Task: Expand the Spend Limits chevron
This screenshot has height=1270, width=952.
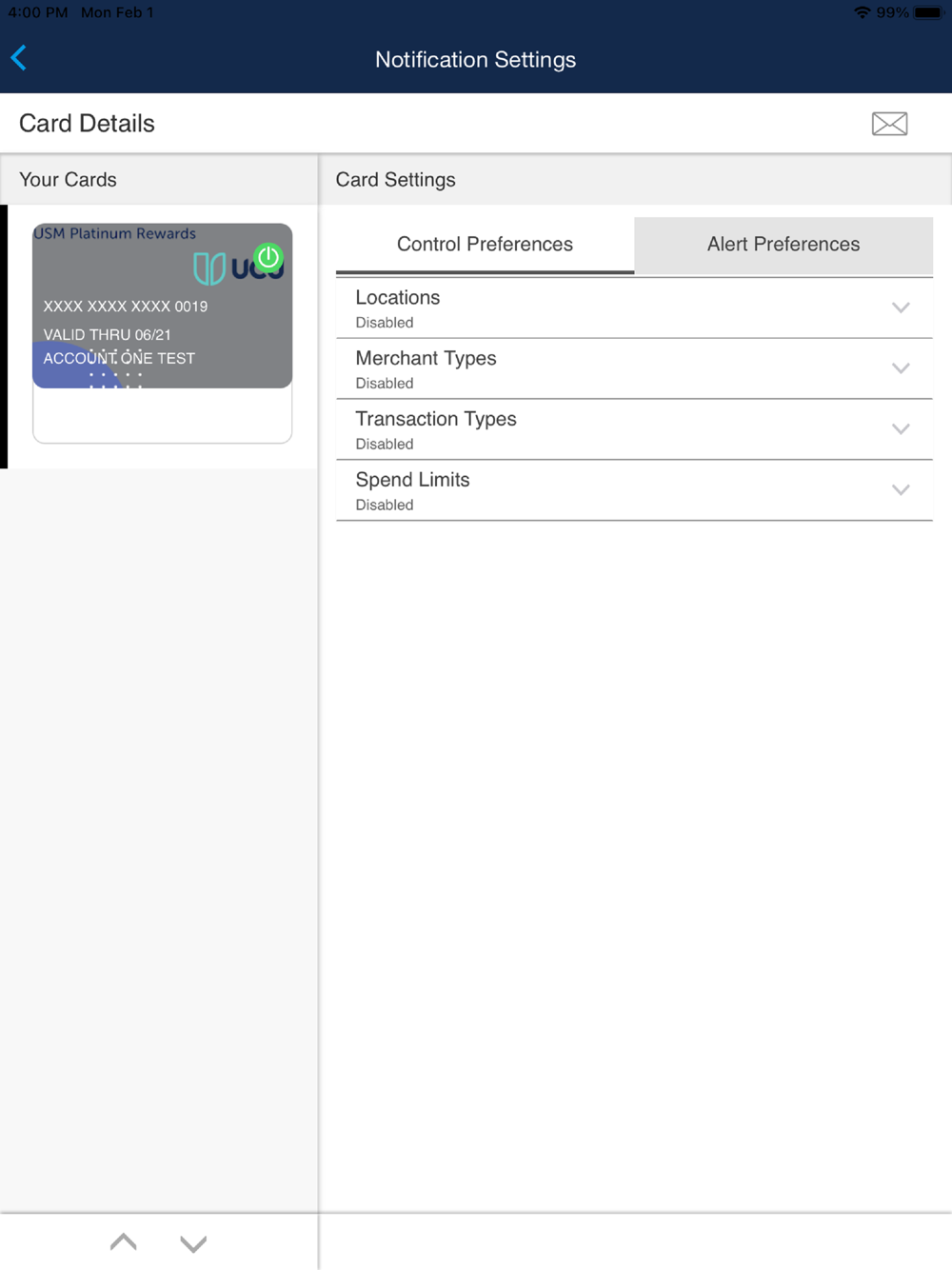Action: [901, 490]
